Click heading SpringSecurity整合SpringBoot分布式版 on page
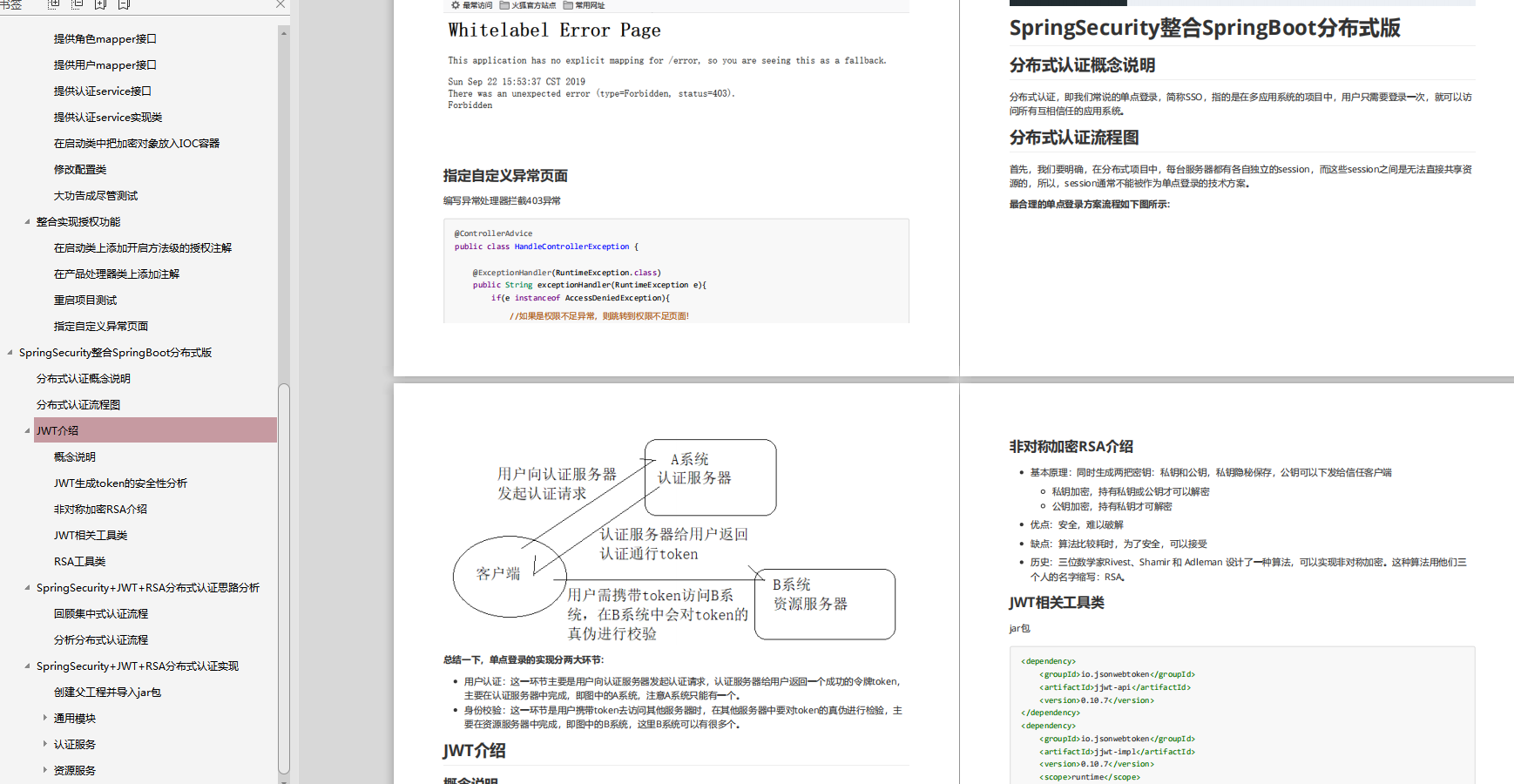 coord(1205,28)
